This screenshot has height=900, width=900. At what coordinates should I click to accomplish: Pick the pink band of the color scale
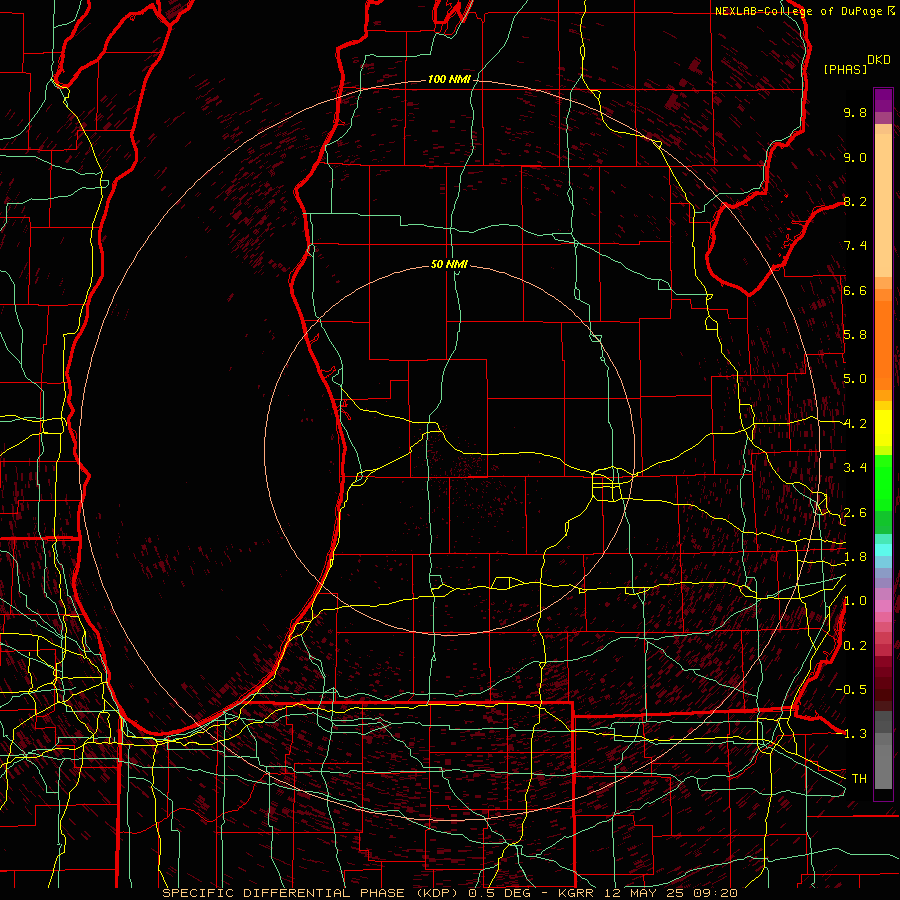tap(883, 606)
